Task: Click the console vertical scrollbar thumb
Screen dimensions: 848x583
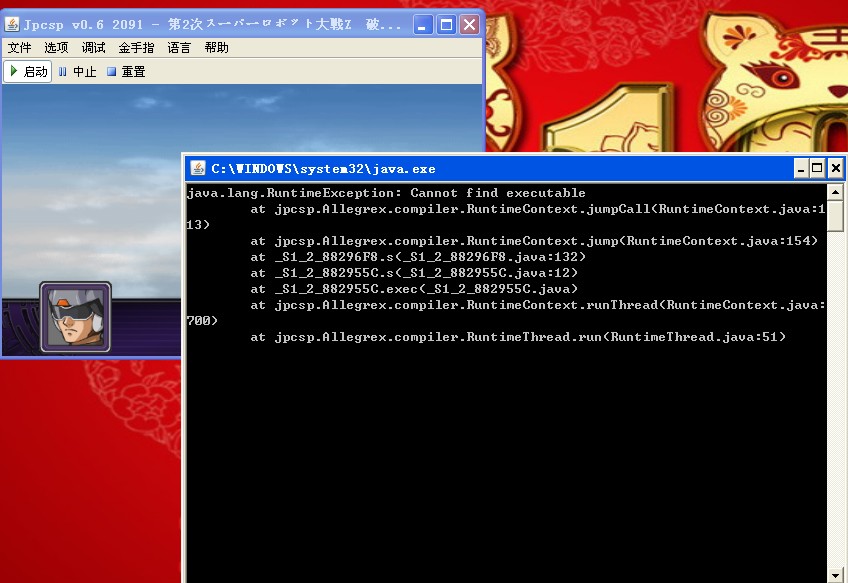Action: (x=836, y=216)
